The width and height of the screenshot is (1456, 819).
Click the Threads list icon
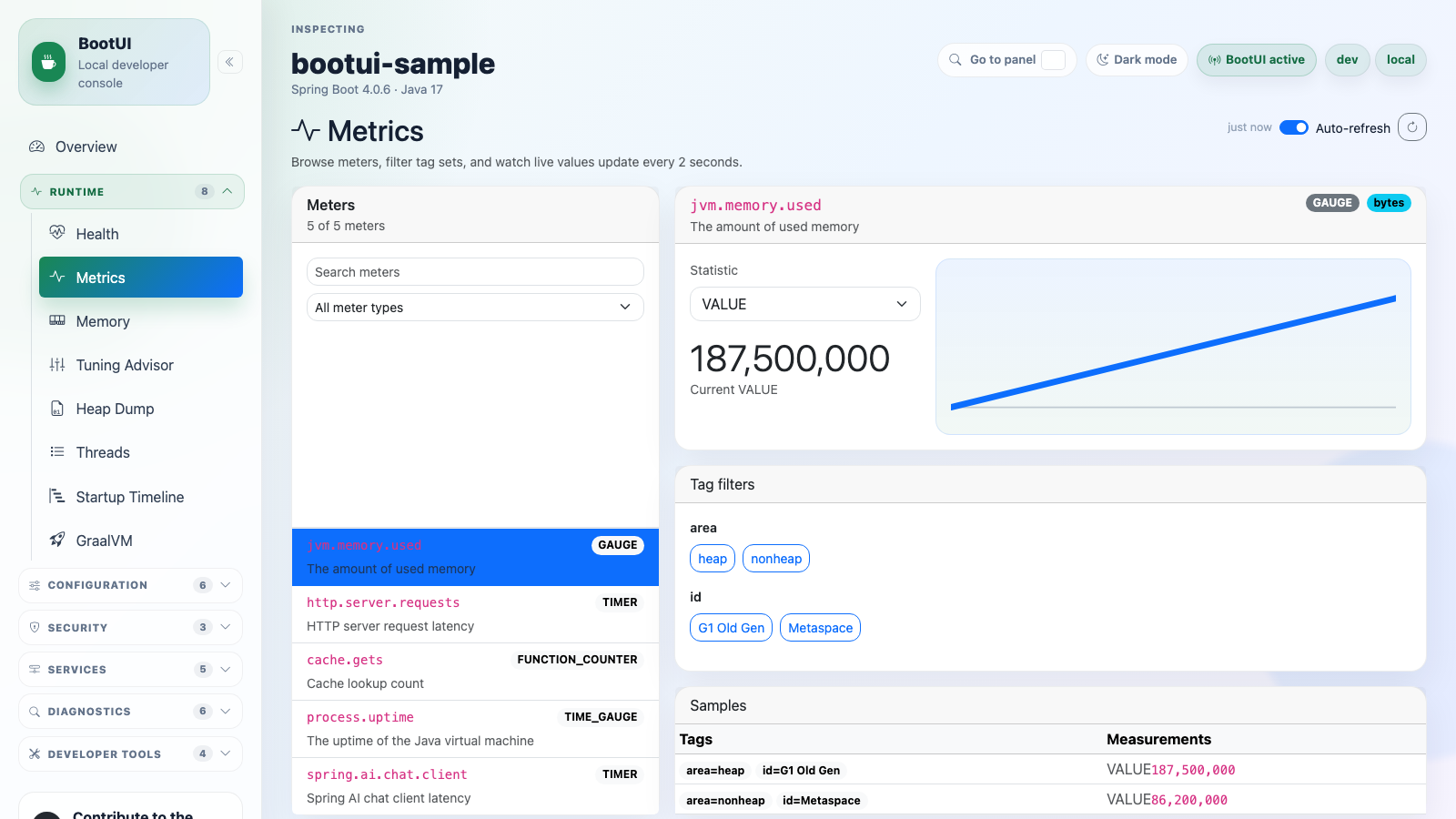[x=57, y=451]
